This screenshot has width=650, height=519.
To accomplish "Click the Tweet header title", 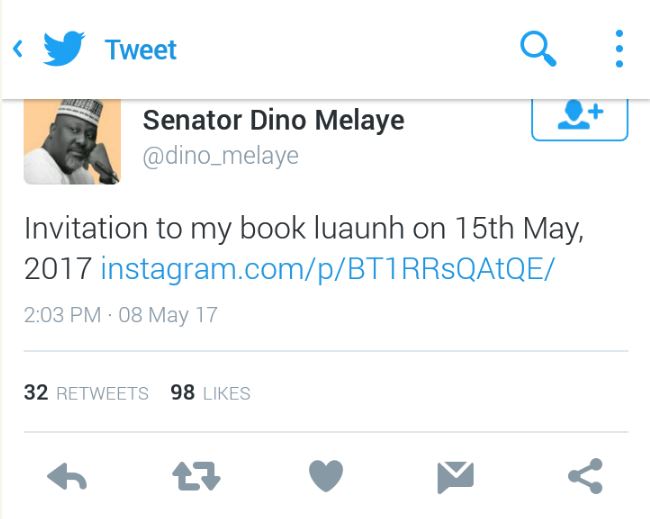I will [140, 49].
